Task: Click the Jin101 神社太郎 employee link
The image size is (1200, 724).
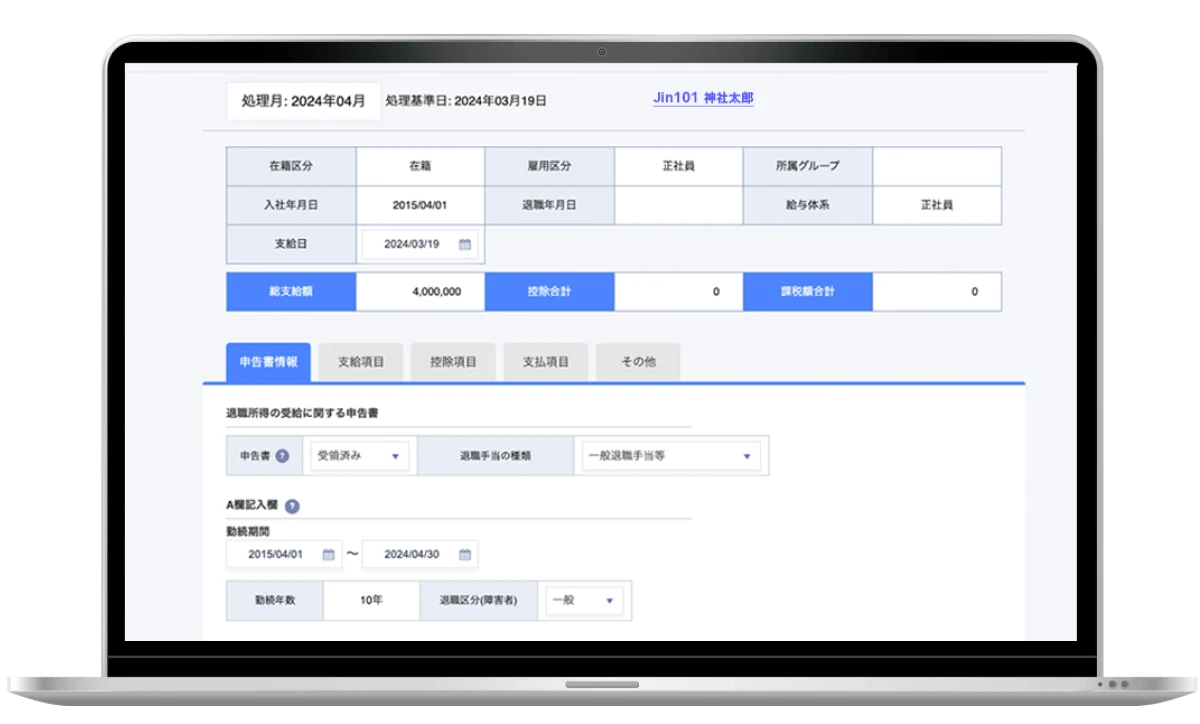Action: [702, 98]
